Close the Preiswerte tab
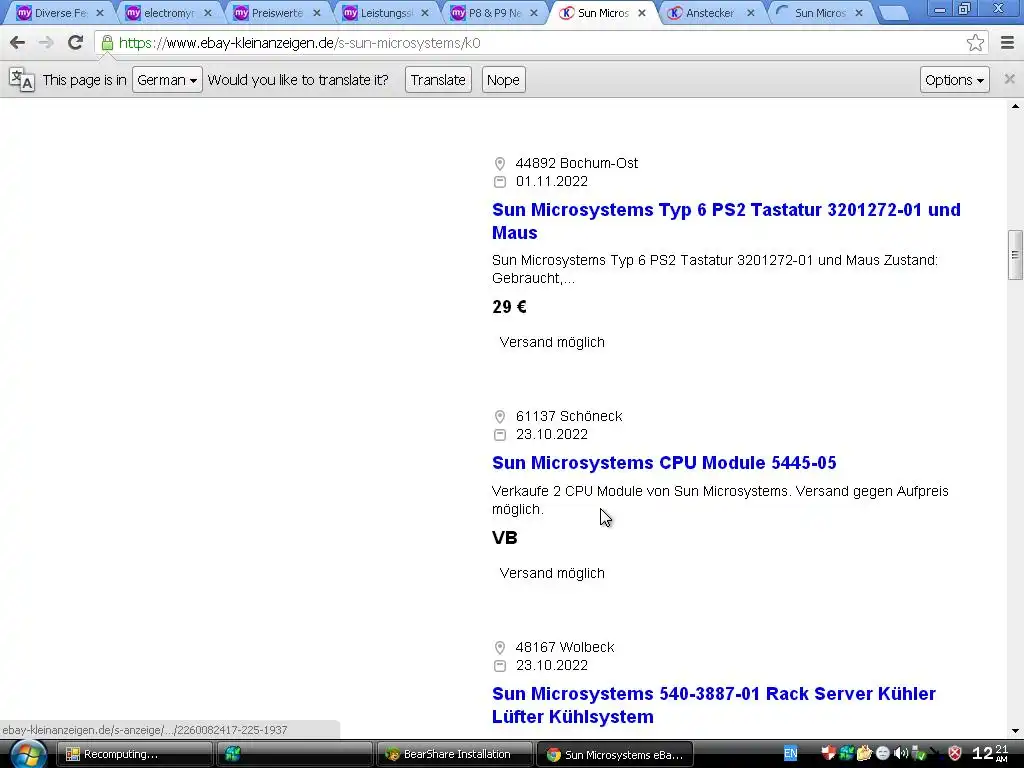Image resolution: width=1024 pixels, height=768 pixels. click(x=316, y=13)
